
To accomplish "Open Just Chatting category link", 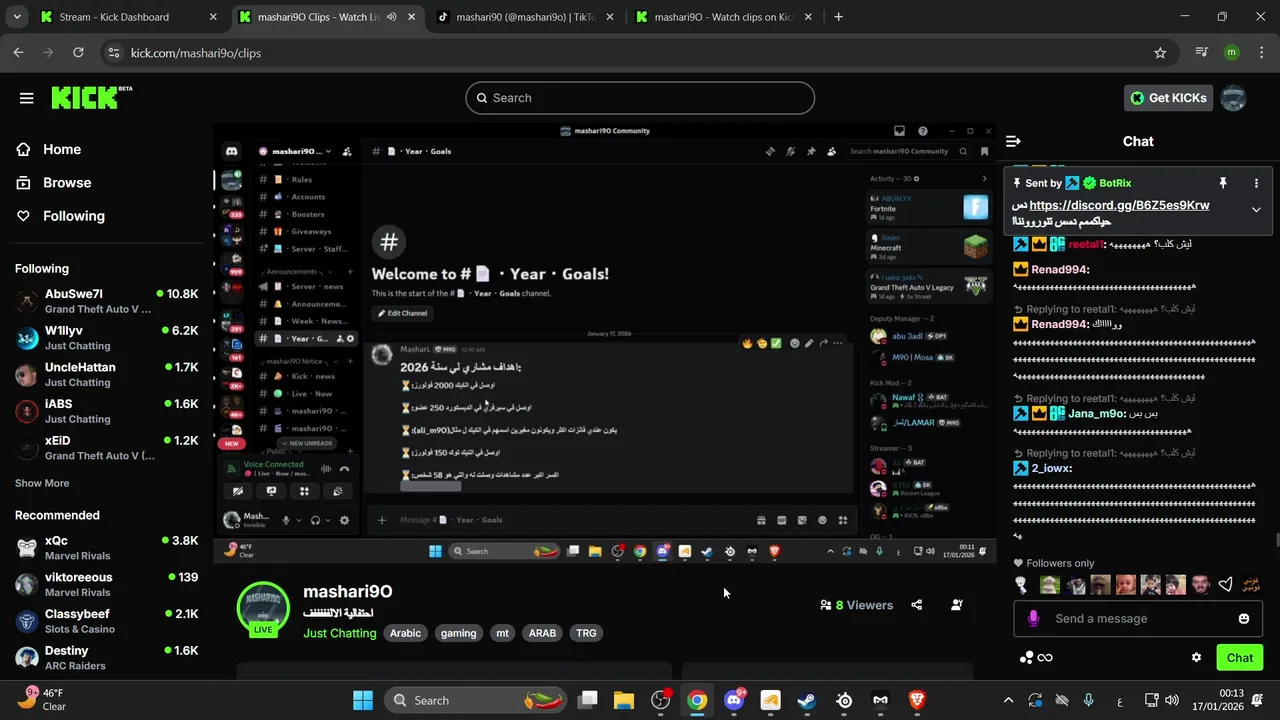I will pyautogui.click(x=340, y=633).
